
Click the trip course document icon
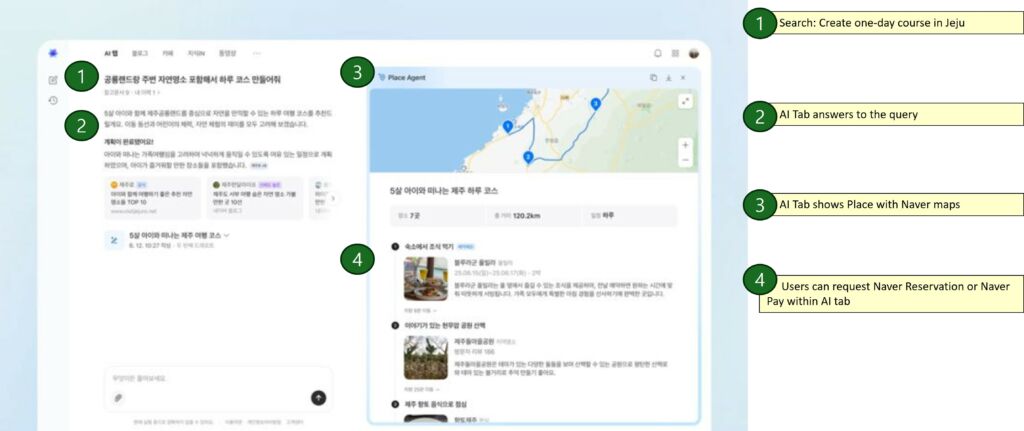coord(114,240)
